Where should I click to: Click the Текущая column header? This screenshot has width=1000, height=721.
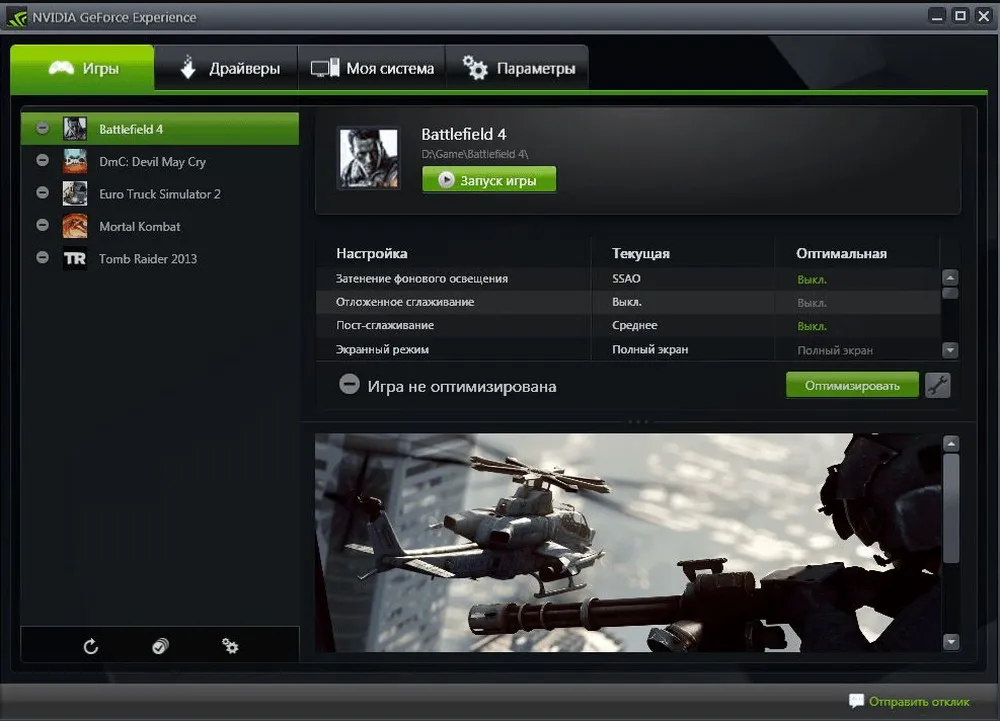(641, 253)
